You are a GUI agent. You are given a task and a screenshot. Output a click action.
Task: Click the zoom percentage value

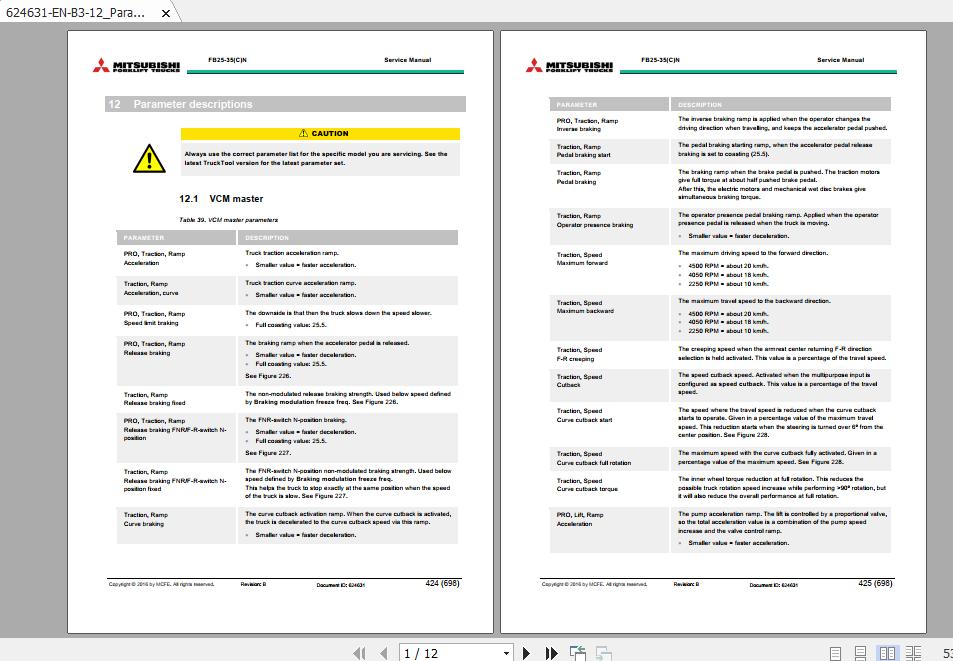(x=946, y=652)
